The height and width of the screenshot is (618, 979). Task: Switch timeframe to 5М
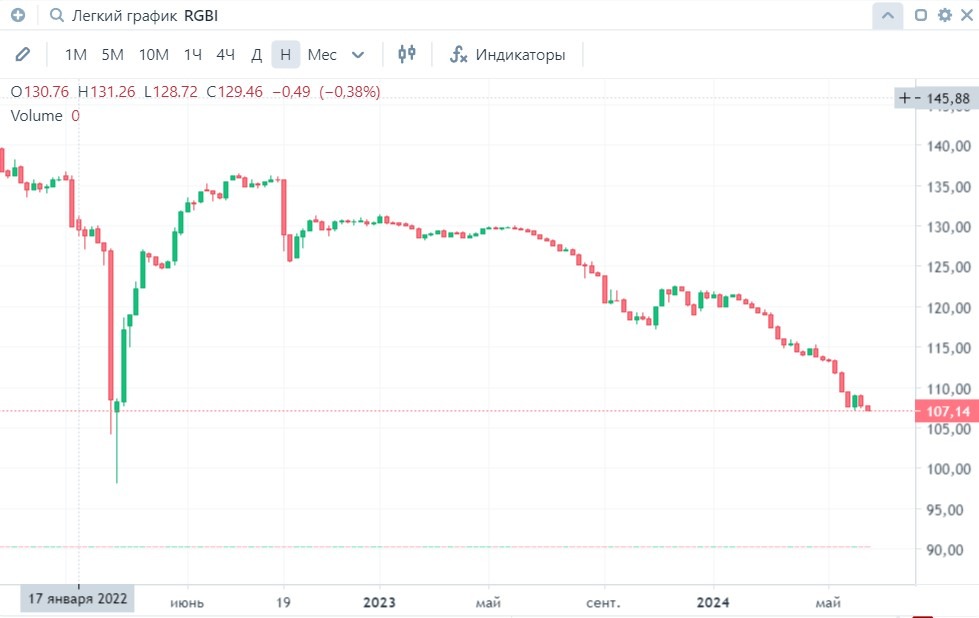click(x=112, y=54)
